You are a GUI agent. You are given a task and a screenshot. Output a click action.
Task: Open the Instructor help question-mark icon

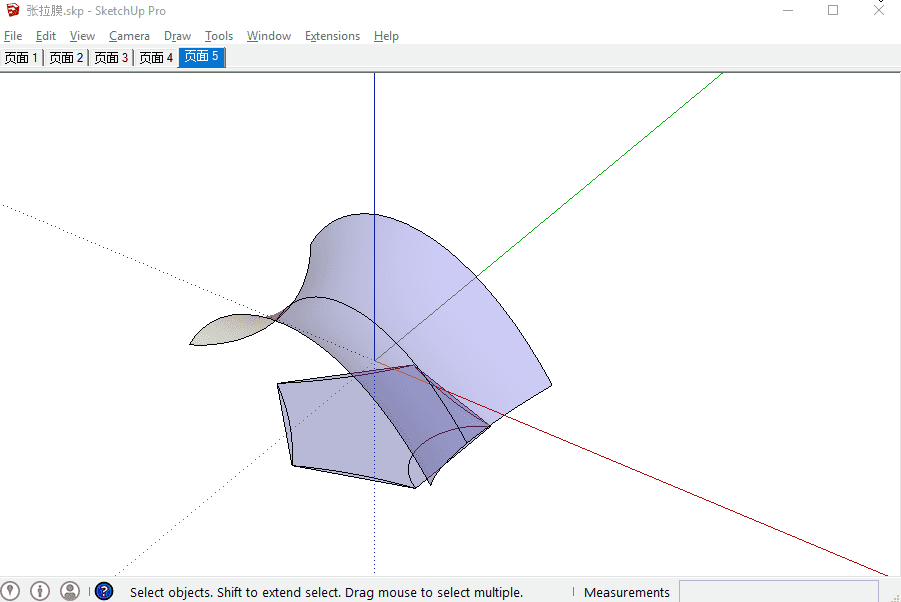(x=104, y=591)
